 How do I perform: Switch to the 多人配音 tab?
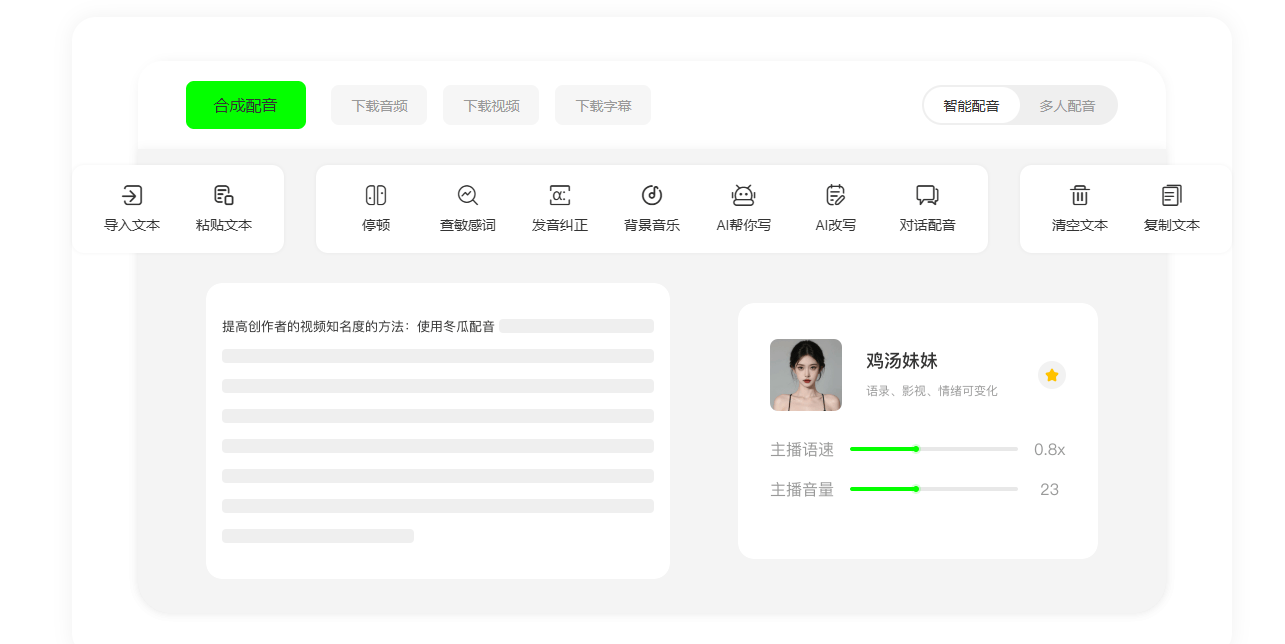coord(1067,105)
